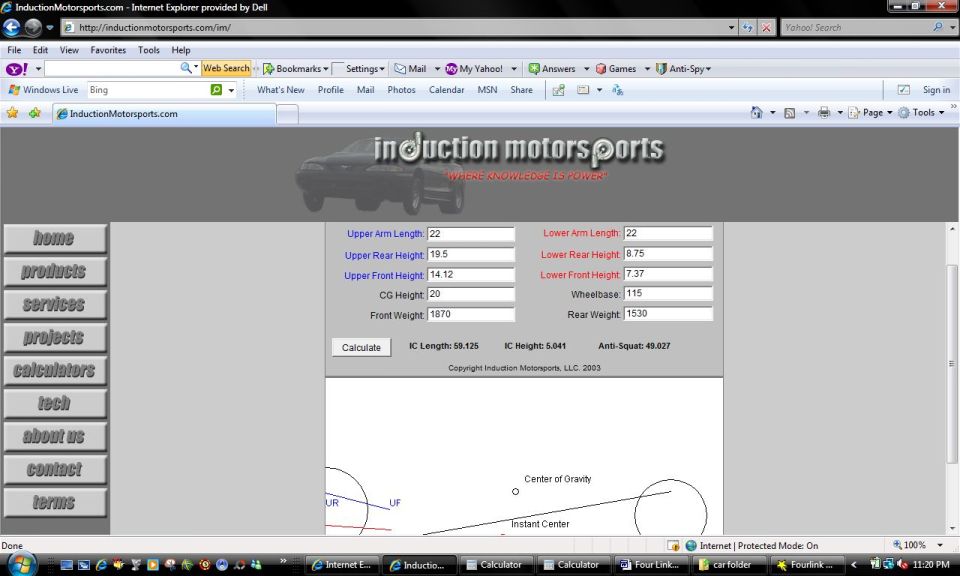Viewport: 960px width, 576px height.
Task: Open Internet Explorer from Quick Launch
Action: point(102,565)
